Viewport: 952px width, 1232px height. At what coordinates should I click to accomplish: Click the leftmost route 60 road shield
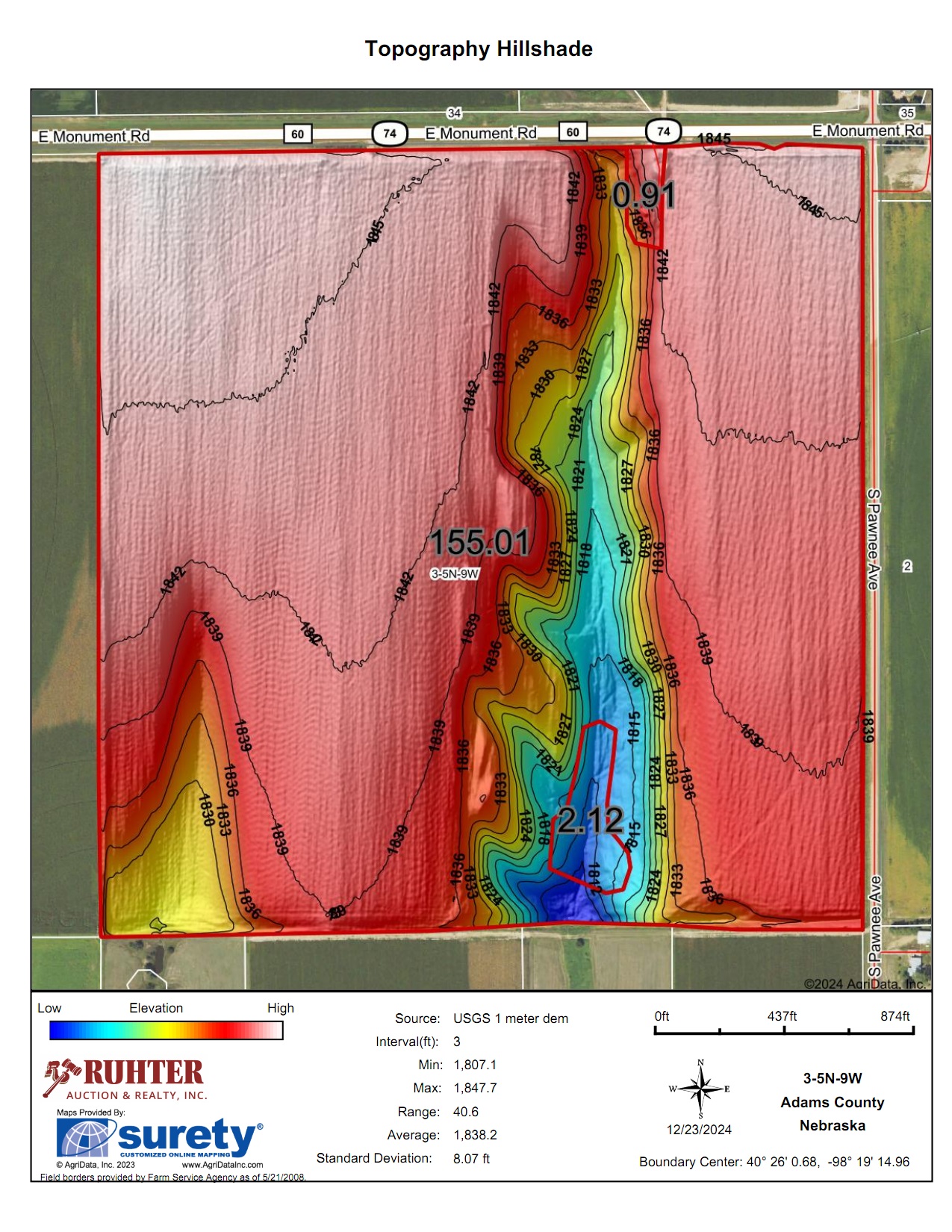pos(297,134)
